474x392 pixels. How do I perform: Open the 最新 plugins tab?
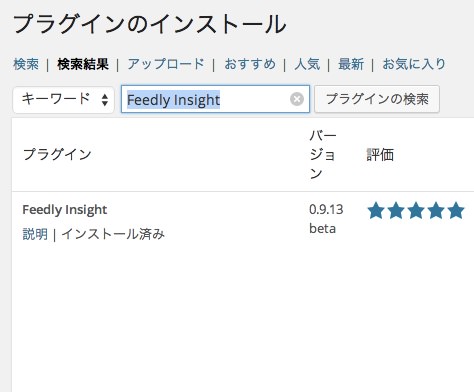click(x=351, y=64)
